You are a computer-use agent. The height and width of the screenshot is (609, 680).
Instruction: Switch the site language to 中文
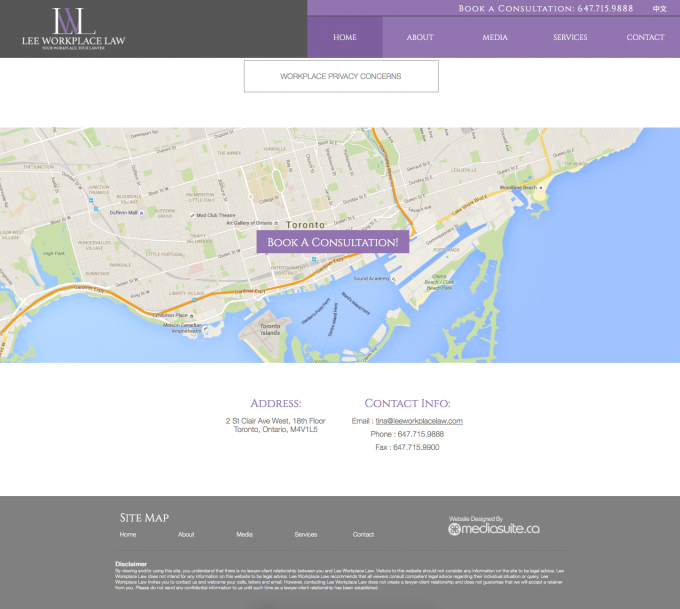coord(660,8)
